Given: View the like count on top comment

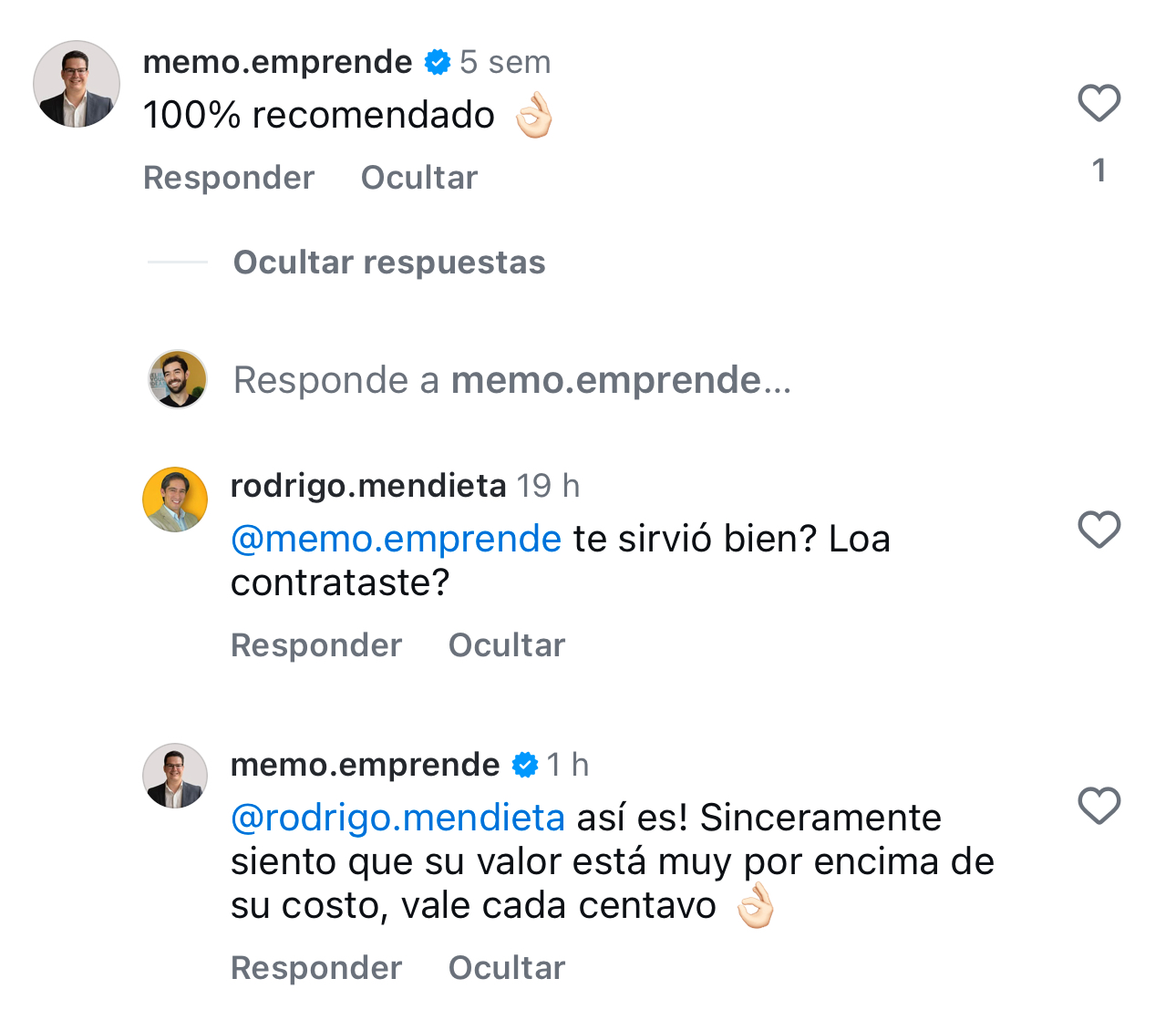Looking at the screenshot, I should pos(1099,170).
